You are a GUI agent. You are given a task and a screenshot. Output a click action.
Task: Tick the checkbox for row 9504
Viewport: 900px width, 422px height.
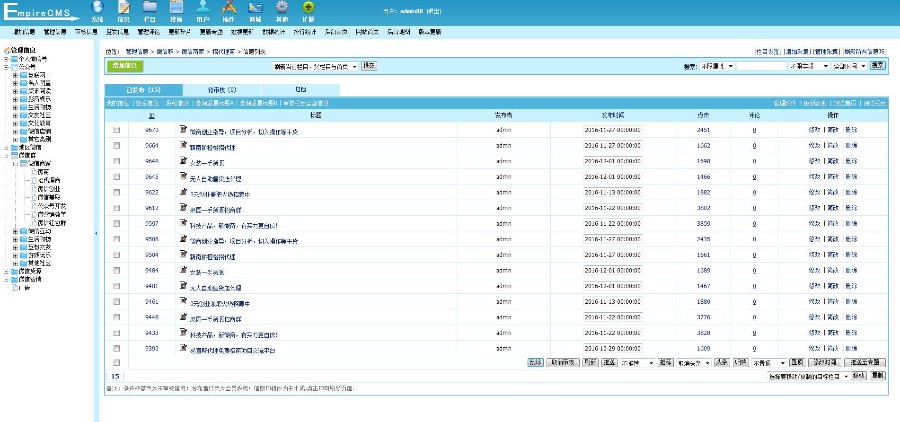click(117, 254)
